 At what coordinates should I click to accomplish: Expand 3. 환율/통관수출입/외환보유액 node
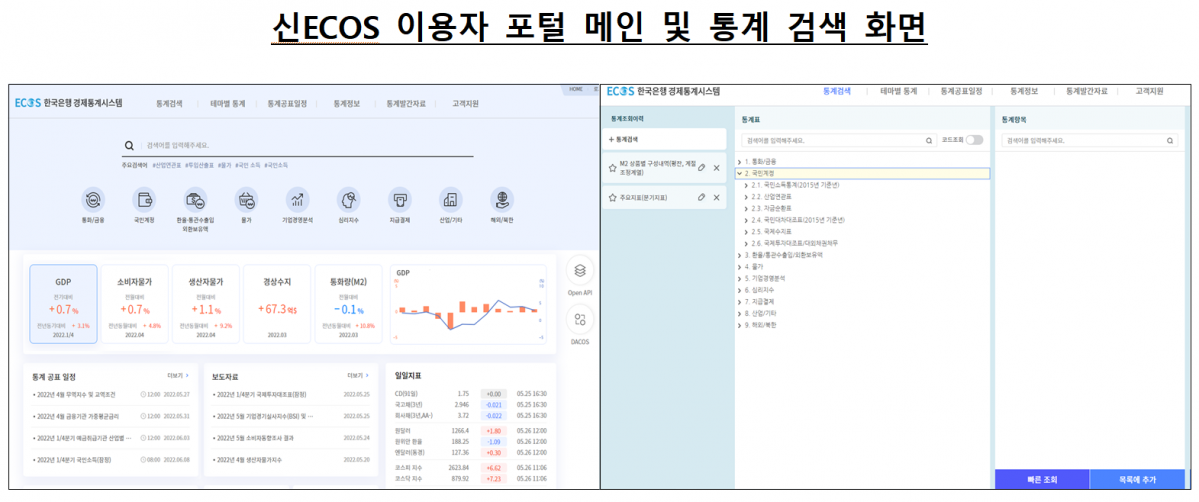click(739, 255)
